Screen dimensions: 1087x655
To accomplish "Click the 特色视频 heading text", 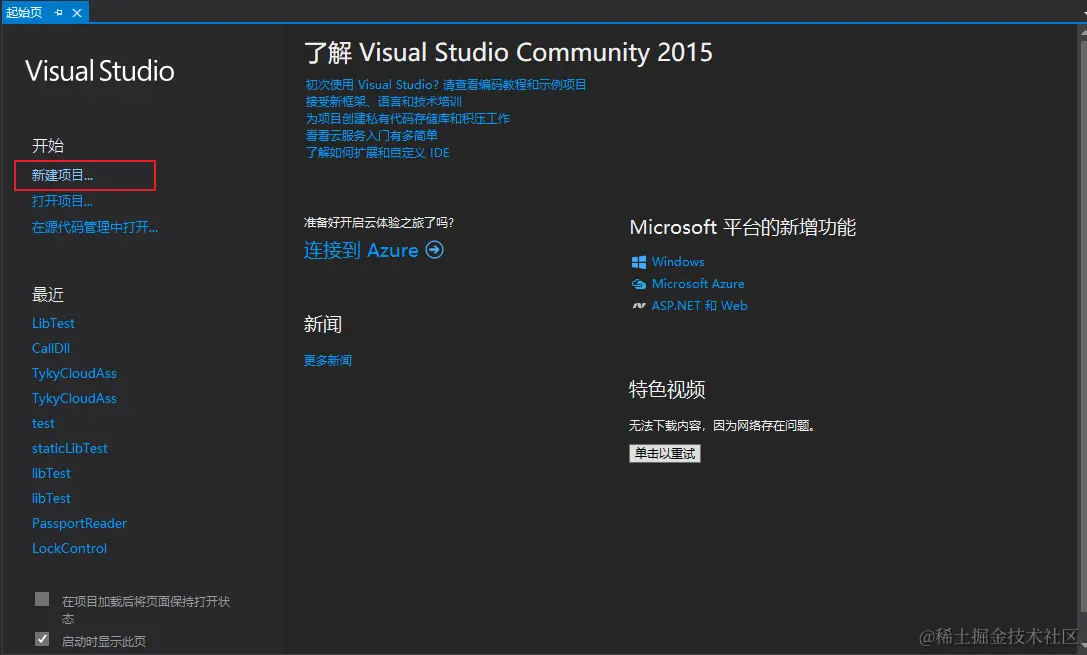I will tap(667, 390).
